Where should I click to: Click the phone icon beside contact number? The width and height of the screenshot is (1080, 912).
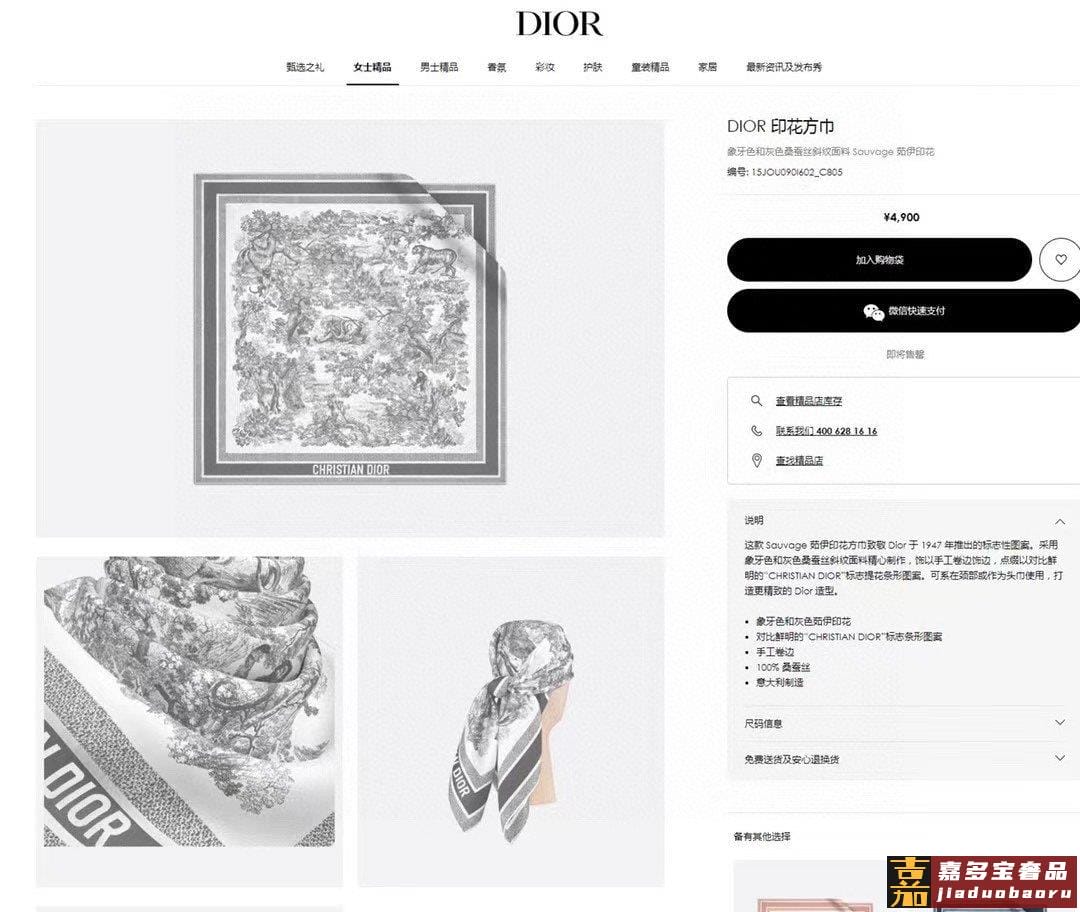pos(756,431)
